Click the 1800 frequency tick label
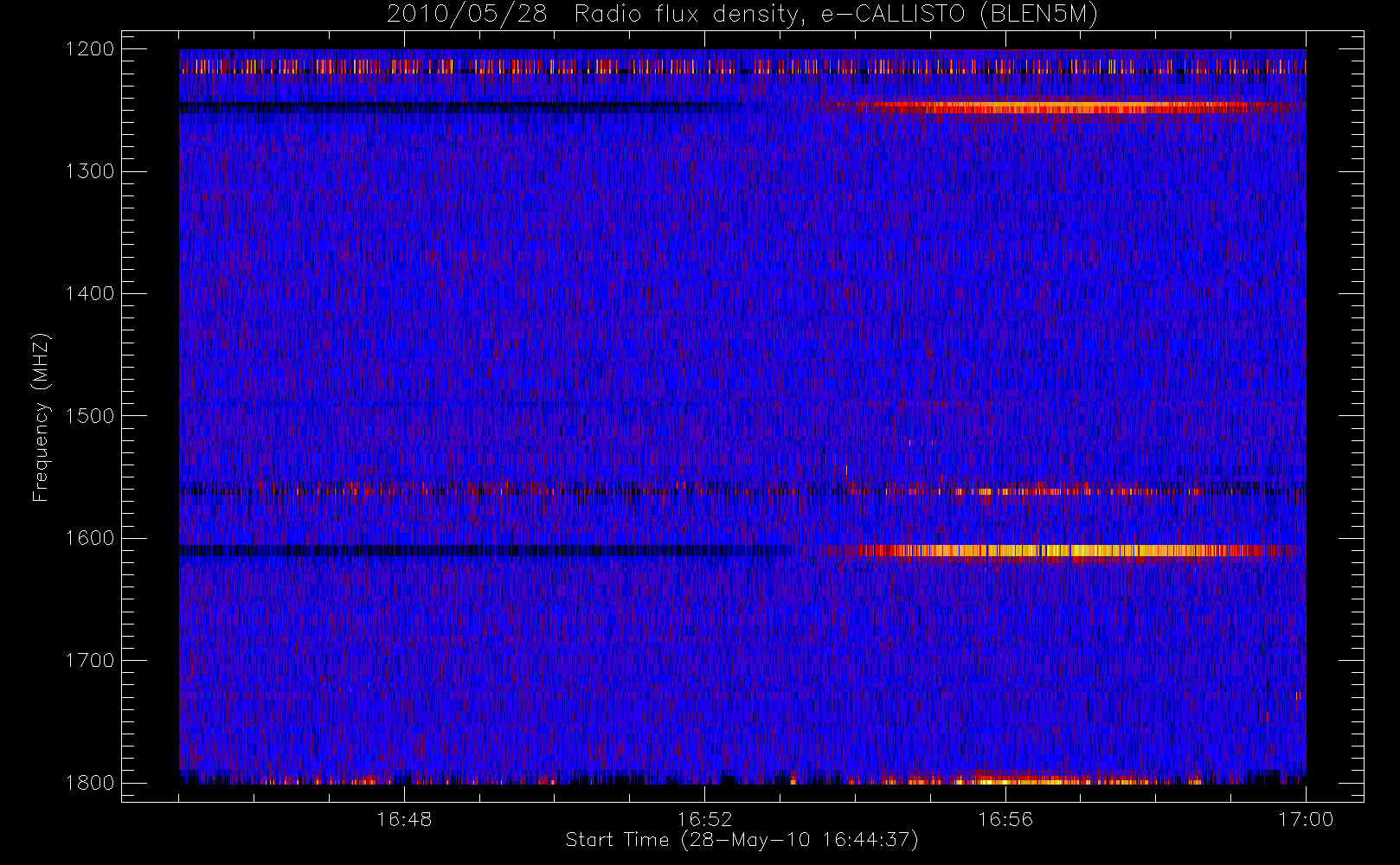Viewport: 1400px width, 865px height. click(x=90, y=783)
